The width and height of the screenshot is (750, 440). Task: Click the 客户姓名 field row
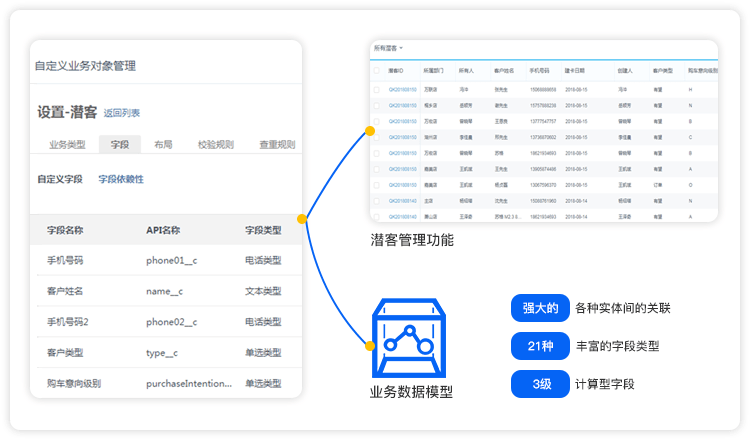pyautogui.click(x=166, y=292)
